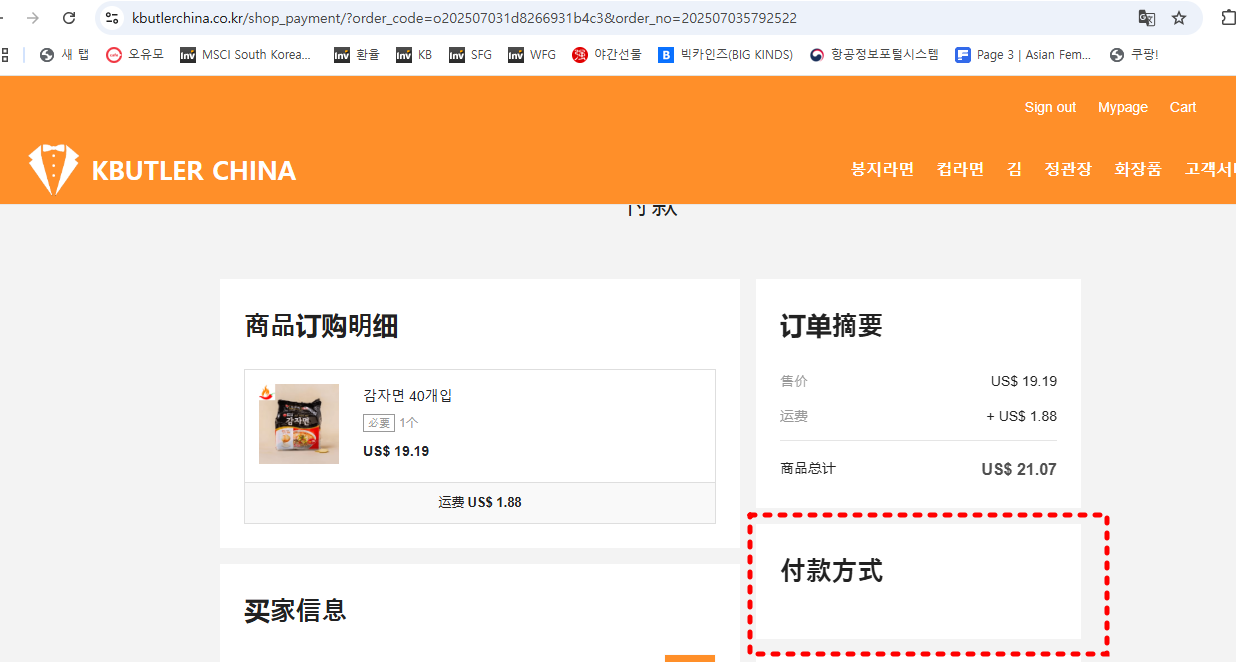Viewport: 1236px width, 662px height.
Task: Open the Page 3 | Asian Fem... bookmark
Action: 1024,55
